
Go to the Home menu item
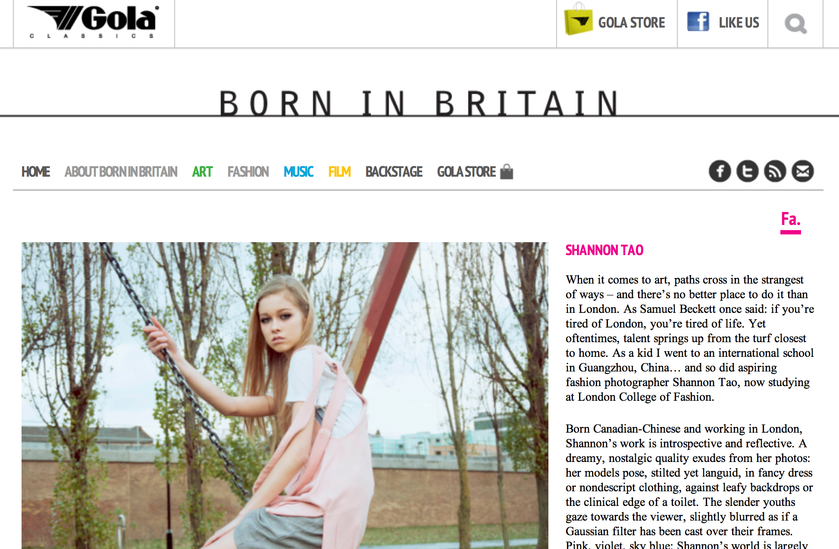click(36, 172)
